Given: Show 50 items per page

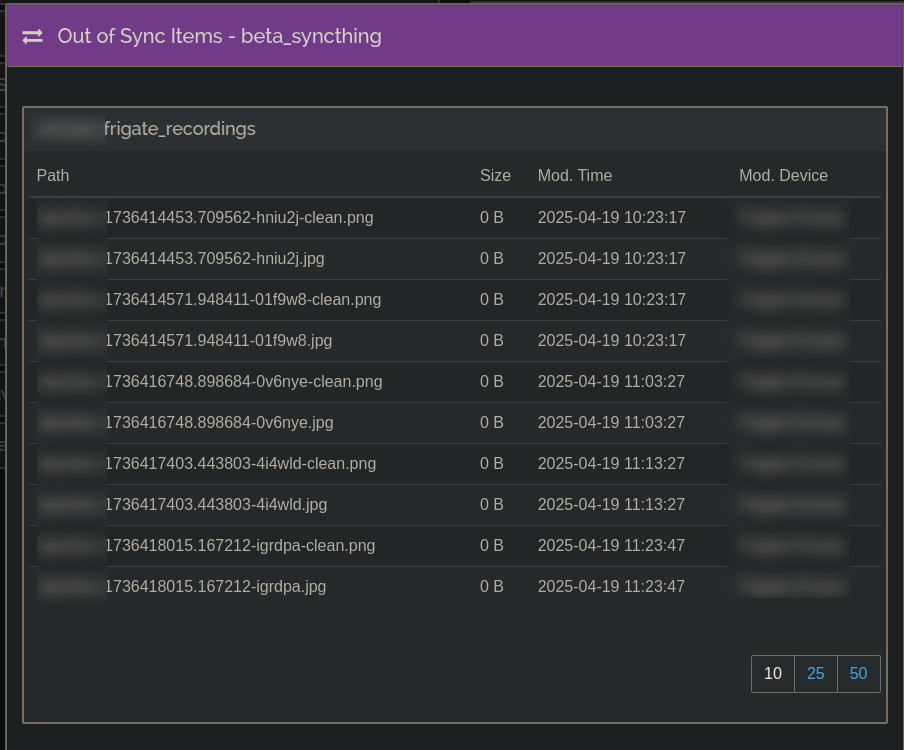Looking at the screenshot, I should click(x=858, y=673).
